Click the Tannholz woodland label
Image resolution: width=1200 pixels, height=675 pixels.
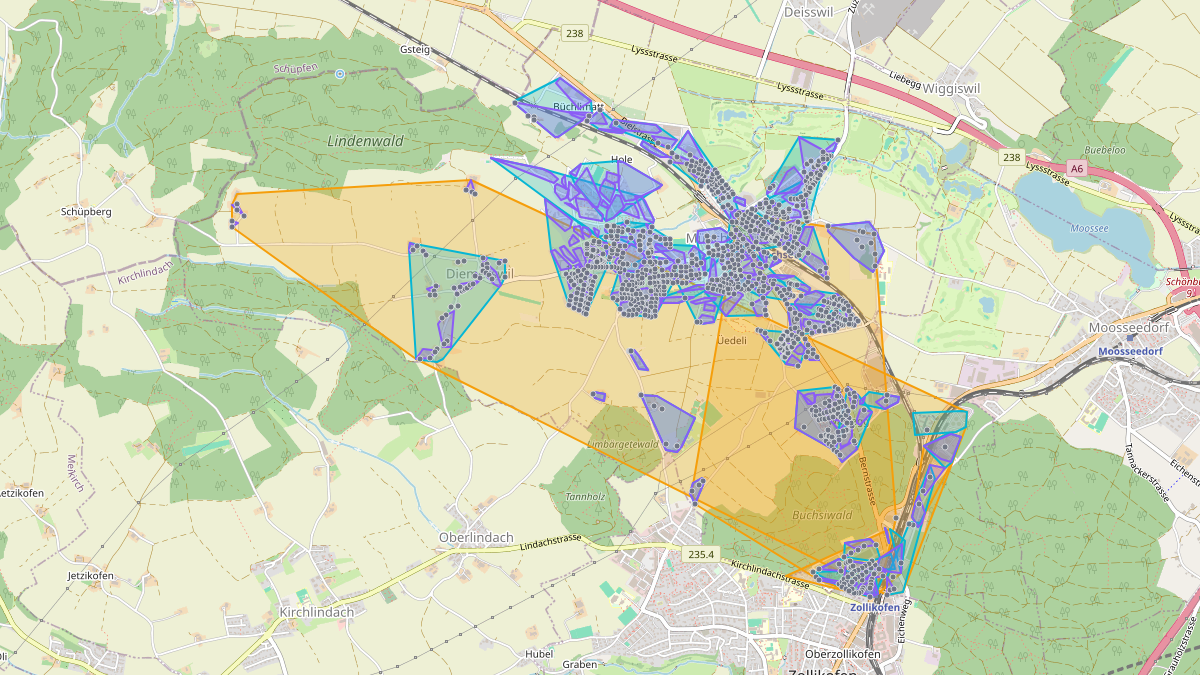coord(585,496)
